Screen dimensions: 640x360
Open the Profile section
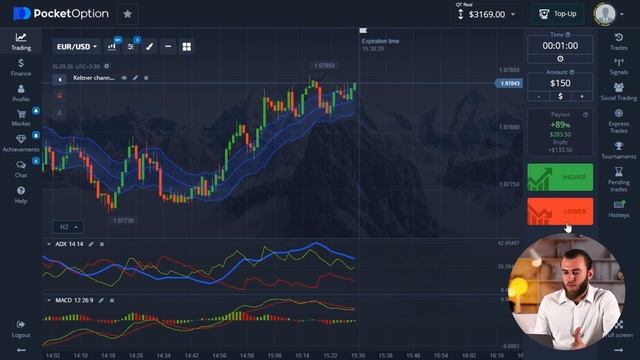21,93
